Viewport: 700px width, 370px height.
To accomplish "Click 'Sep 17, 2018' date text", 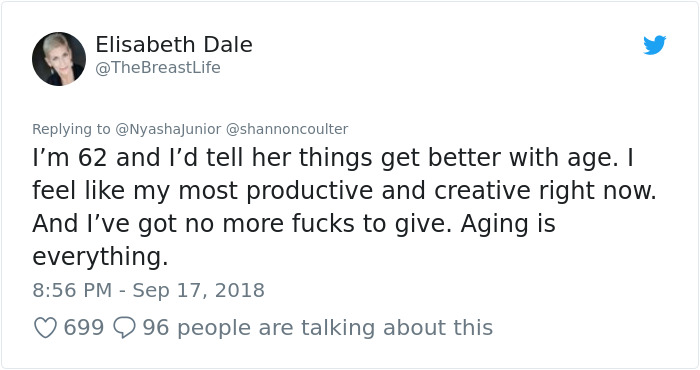I will coord(199,291).
